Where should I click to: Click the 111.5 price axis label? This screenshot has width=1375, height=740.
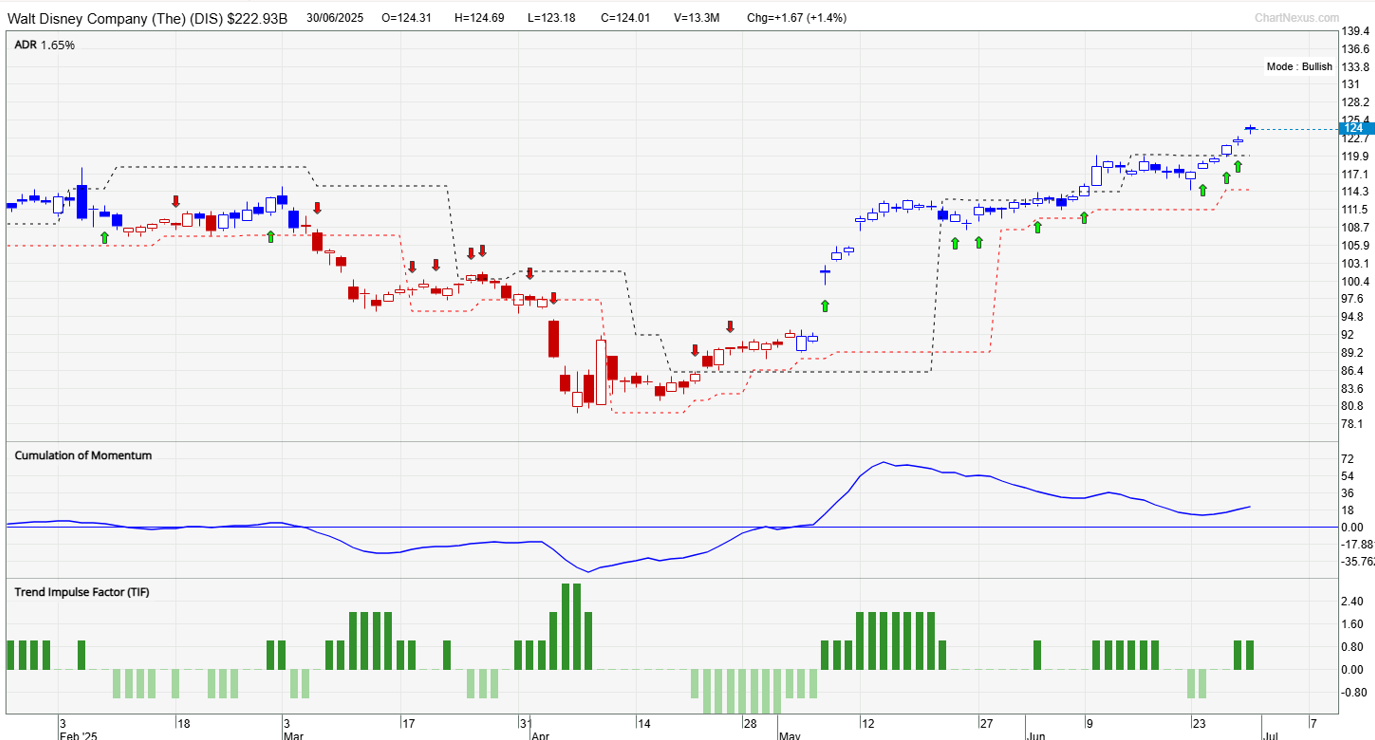pyautogui.click(x=1356, y=209)
